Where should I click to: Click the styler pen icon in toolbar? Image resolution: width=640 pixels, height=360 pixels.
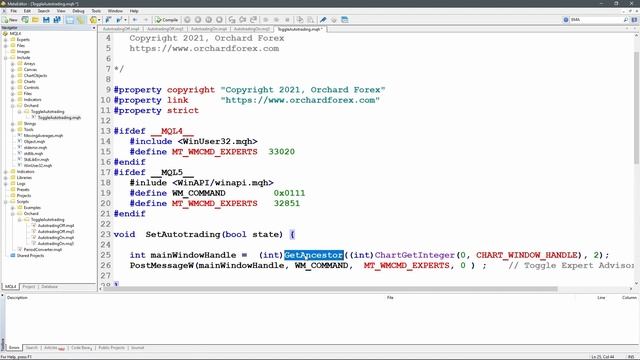[x=323, y=20]
